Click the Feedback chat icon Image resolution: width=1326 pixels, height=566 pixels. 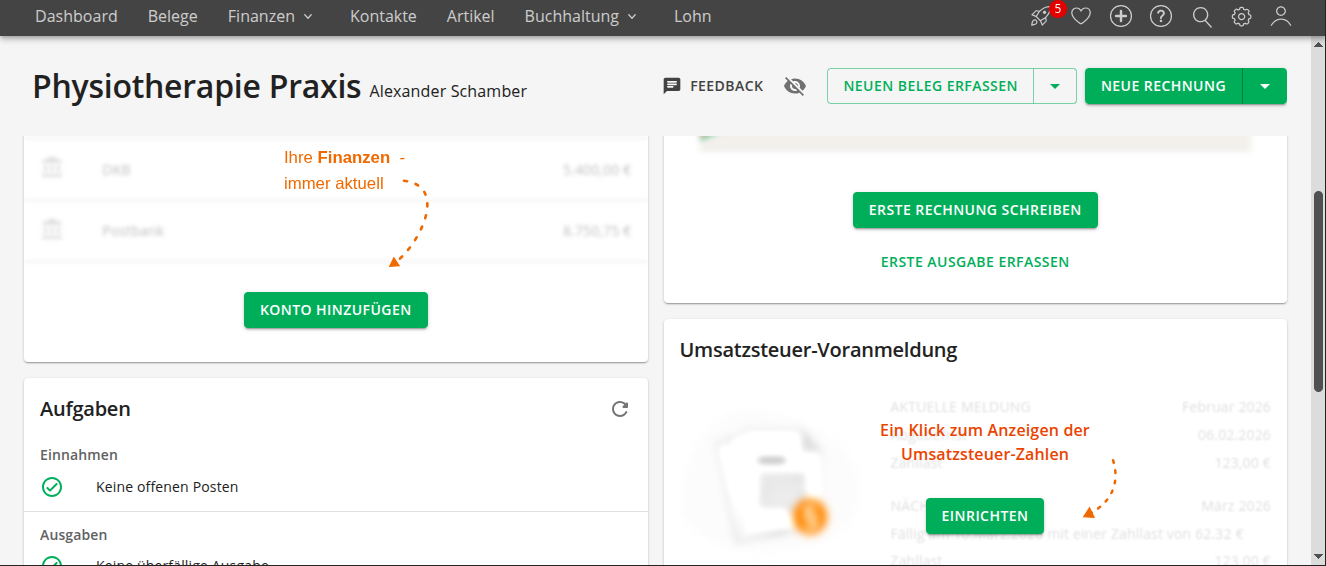click(672, 86)
